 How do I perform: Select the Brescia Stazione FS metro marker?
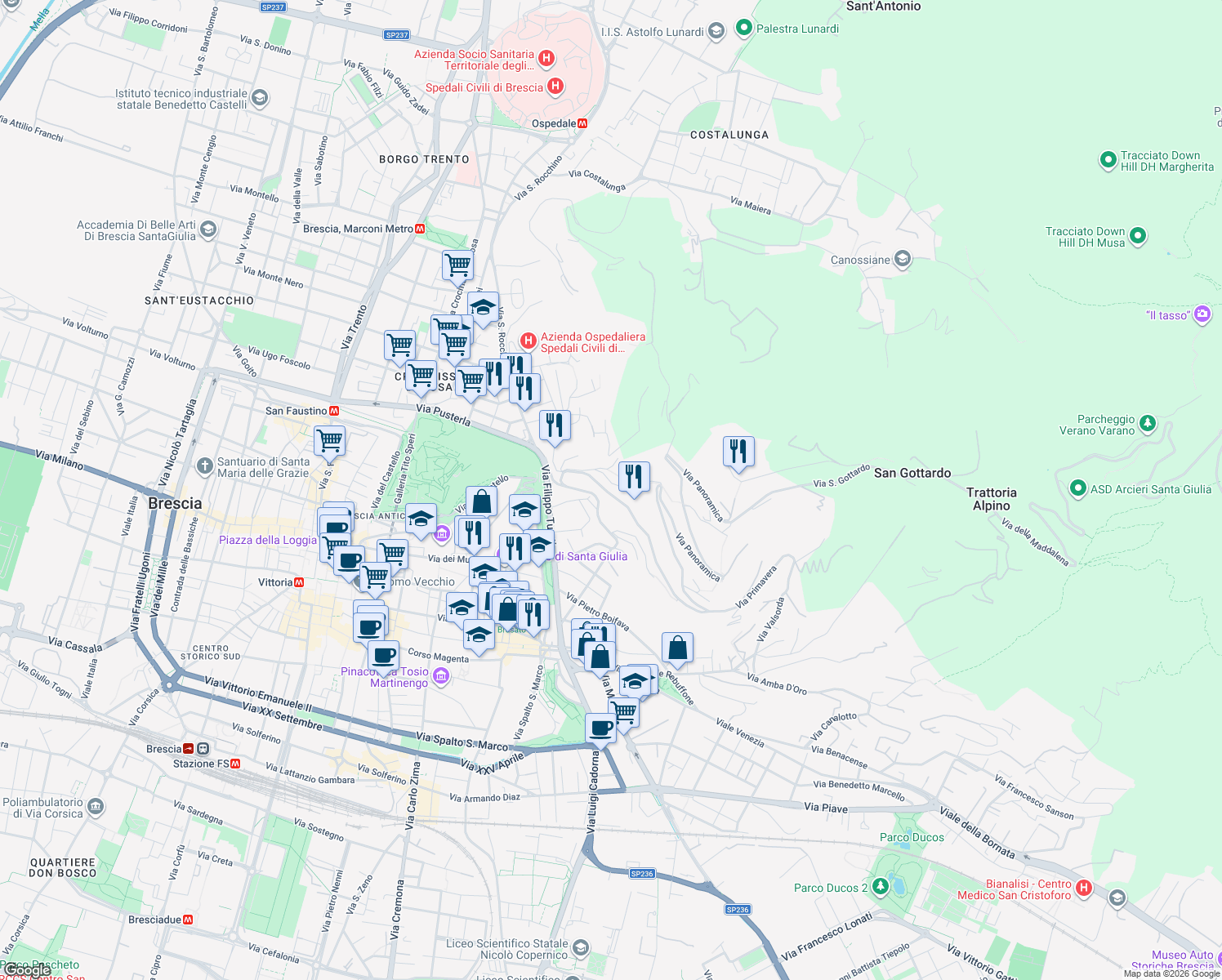point(236,763)
